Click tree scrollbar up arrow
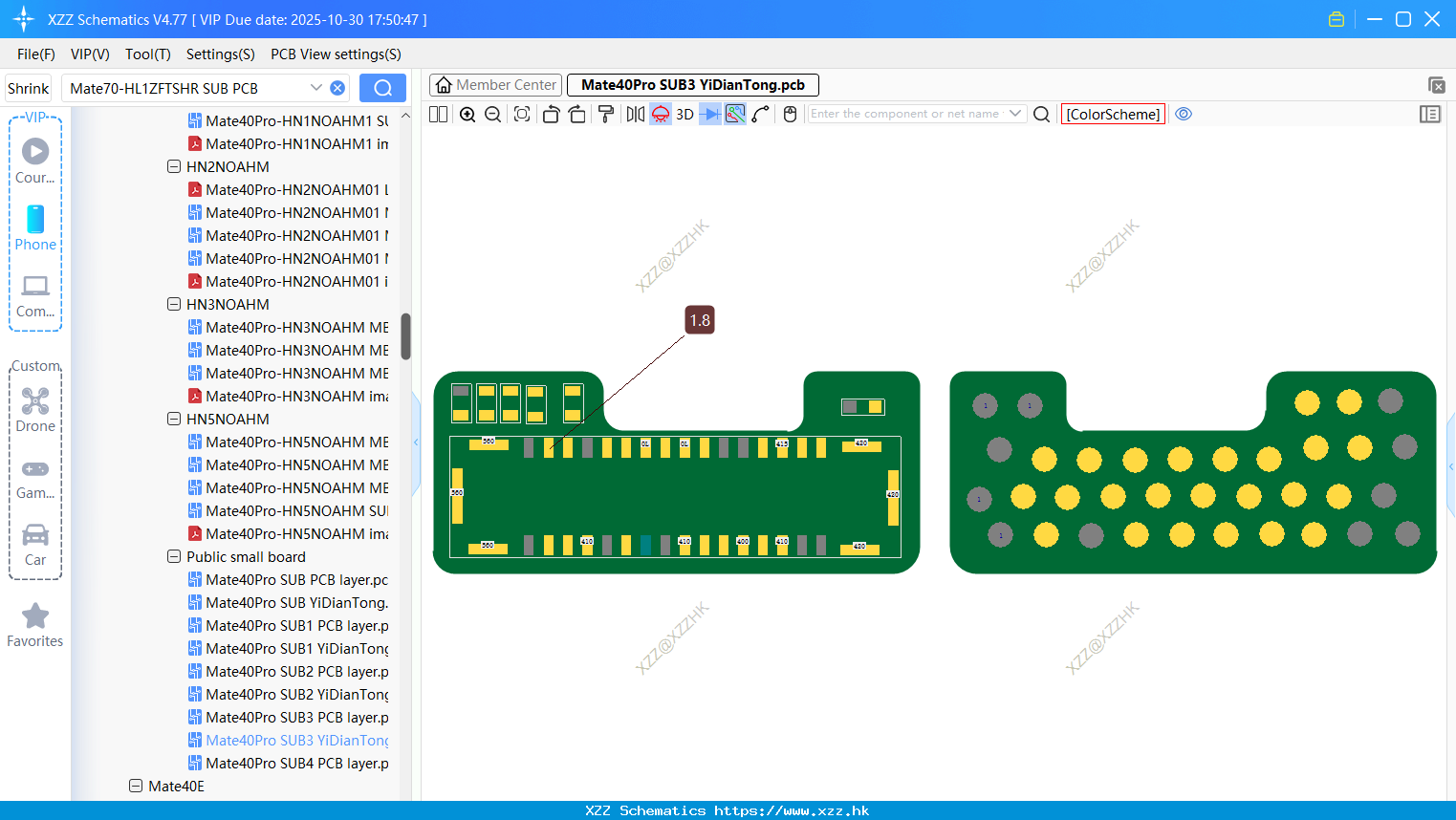Viewport: 1456px width, 820px height. click(405, 116)
